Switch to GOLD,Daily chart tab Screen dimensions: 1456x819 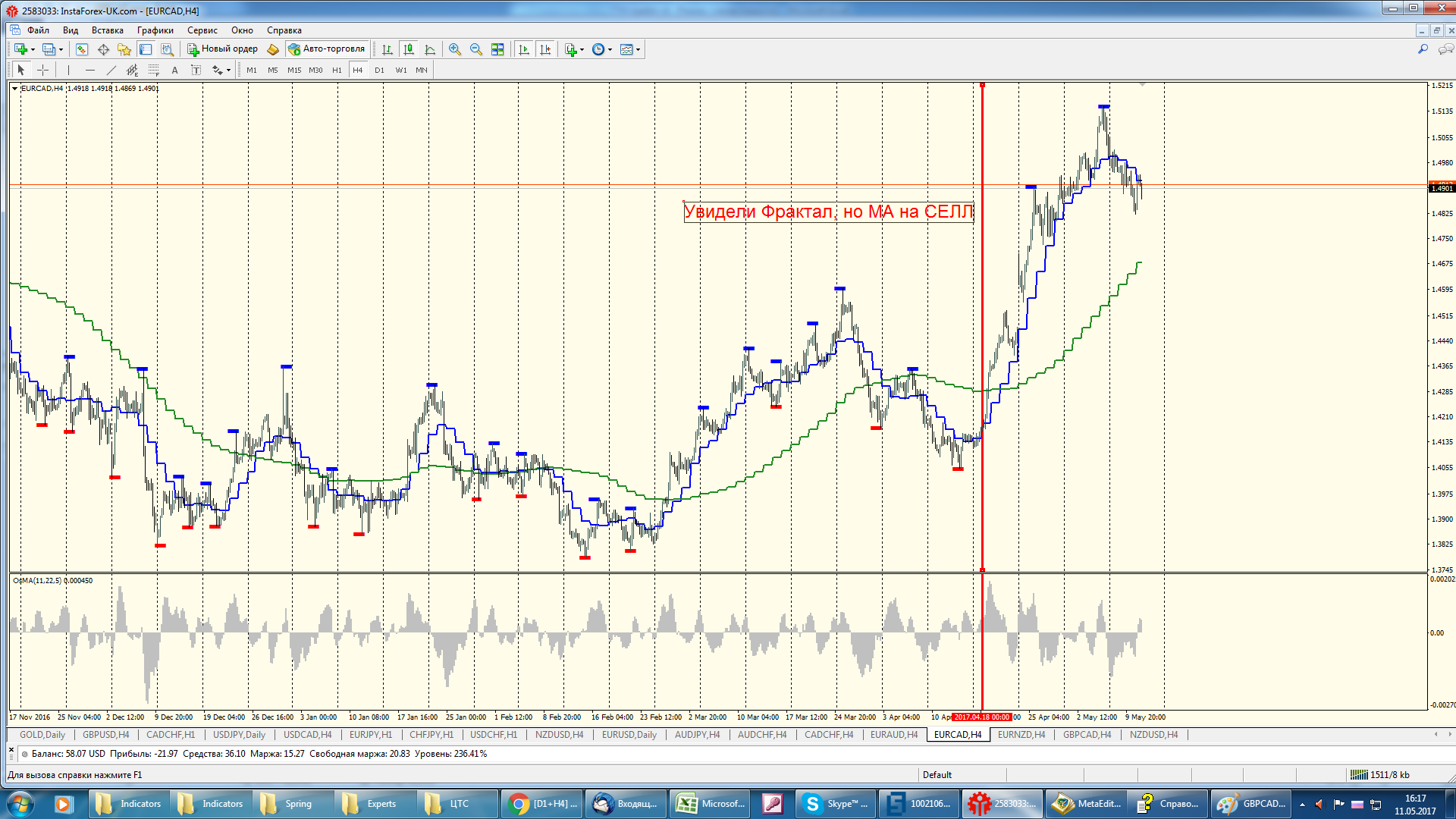click(42, 735)
